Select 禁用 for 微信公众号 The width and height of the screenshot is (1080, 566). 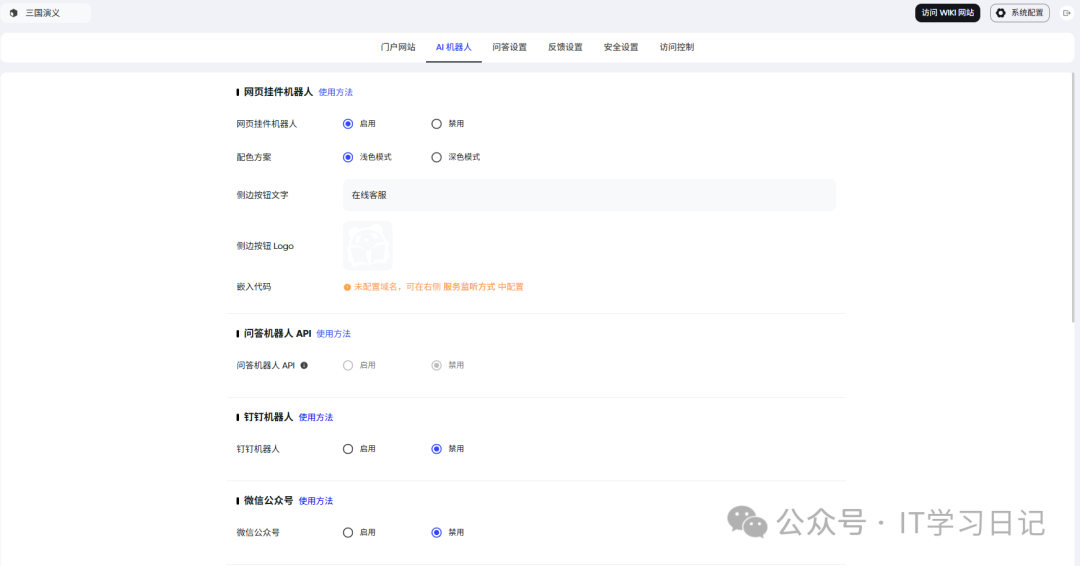[436, 532]
